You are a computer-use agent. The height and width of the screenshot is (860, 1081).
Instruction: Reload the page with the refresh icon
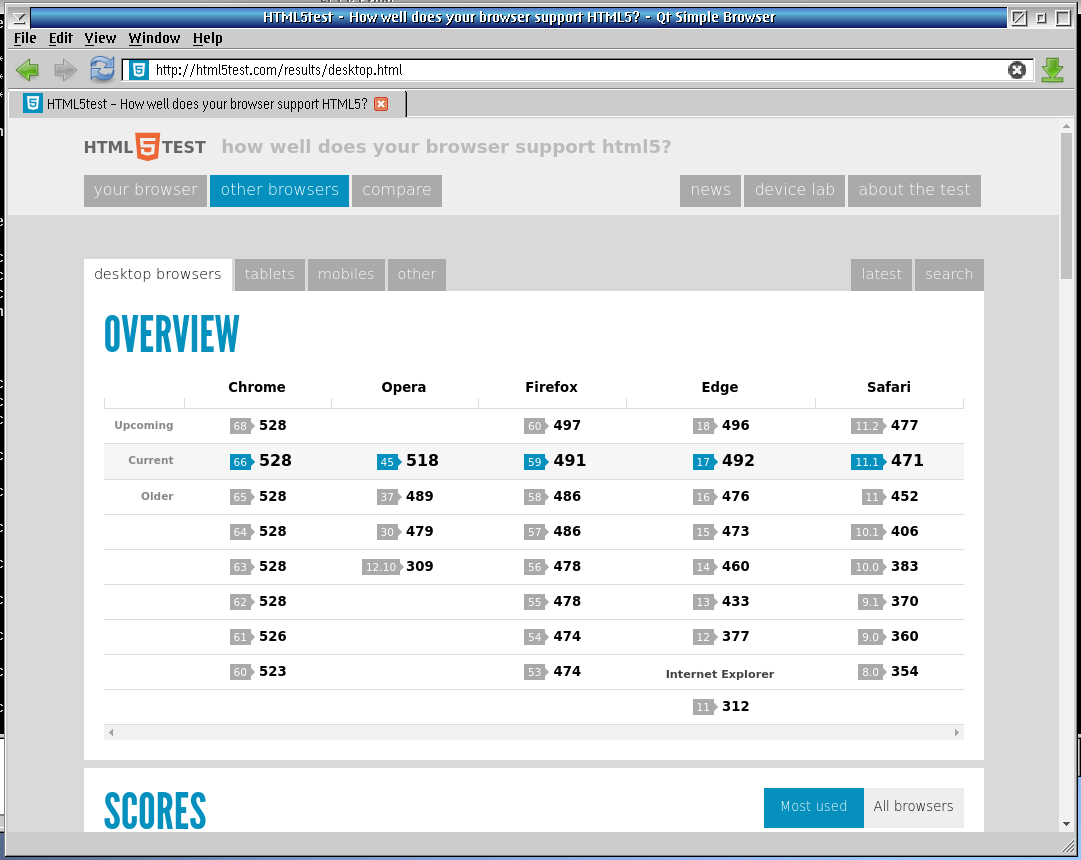[101, 70]
